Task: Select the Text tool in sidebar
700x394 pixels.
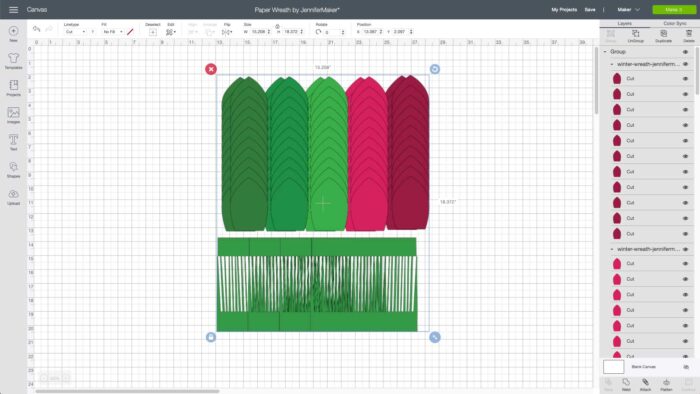Action: coord(13,142)
